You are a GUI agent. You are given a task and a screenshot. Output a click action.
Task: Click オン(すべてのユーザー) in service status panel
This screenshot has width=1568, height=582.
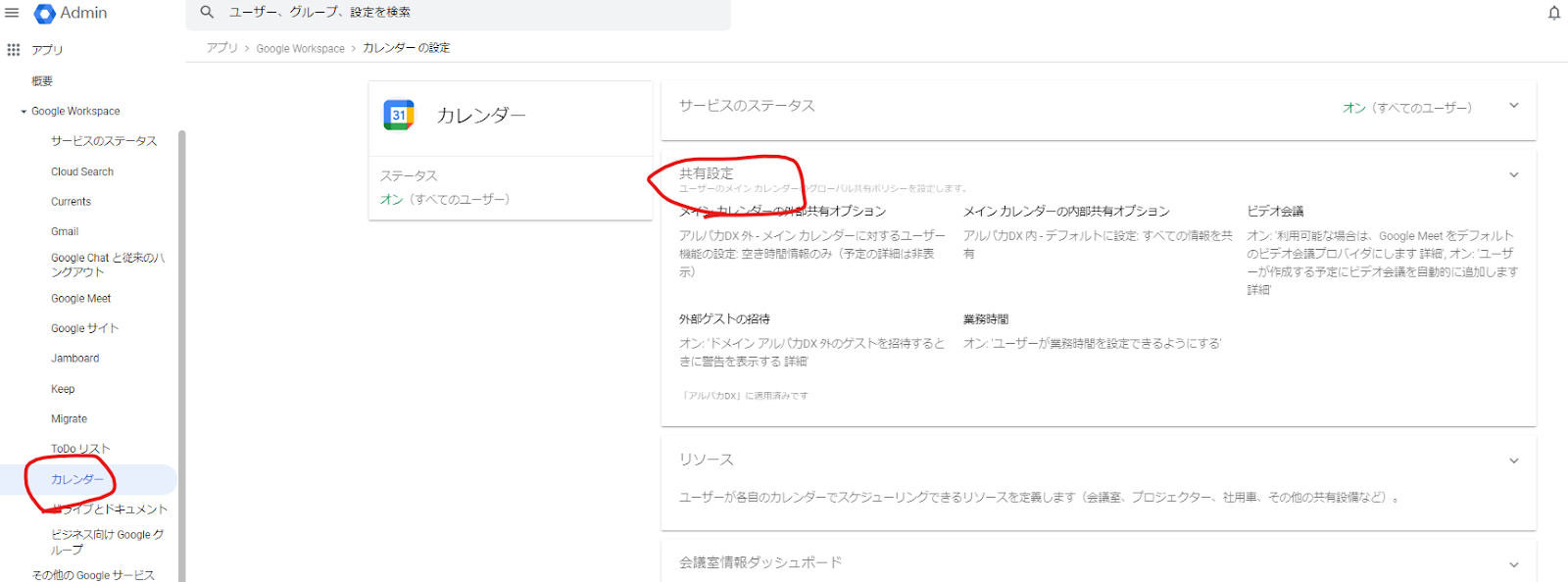tap(1407, 108)
